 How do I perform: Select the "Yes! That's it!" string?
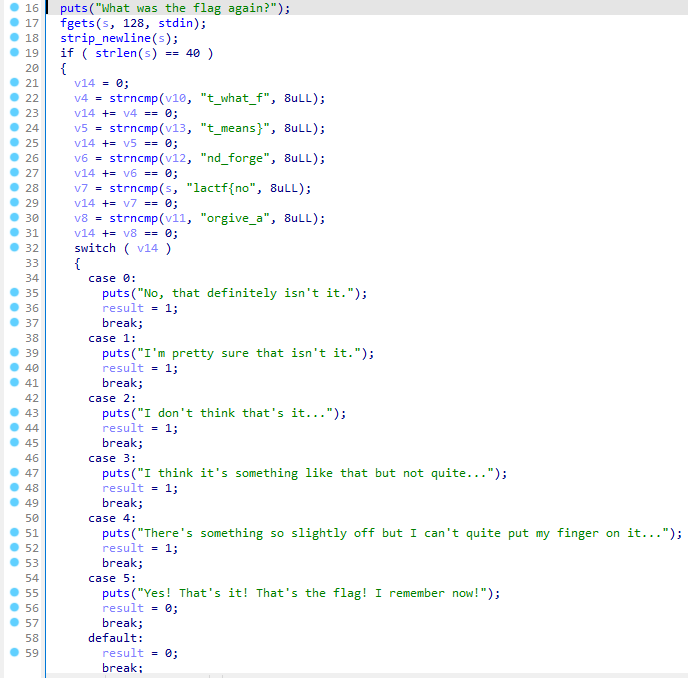tap(312, 593)
